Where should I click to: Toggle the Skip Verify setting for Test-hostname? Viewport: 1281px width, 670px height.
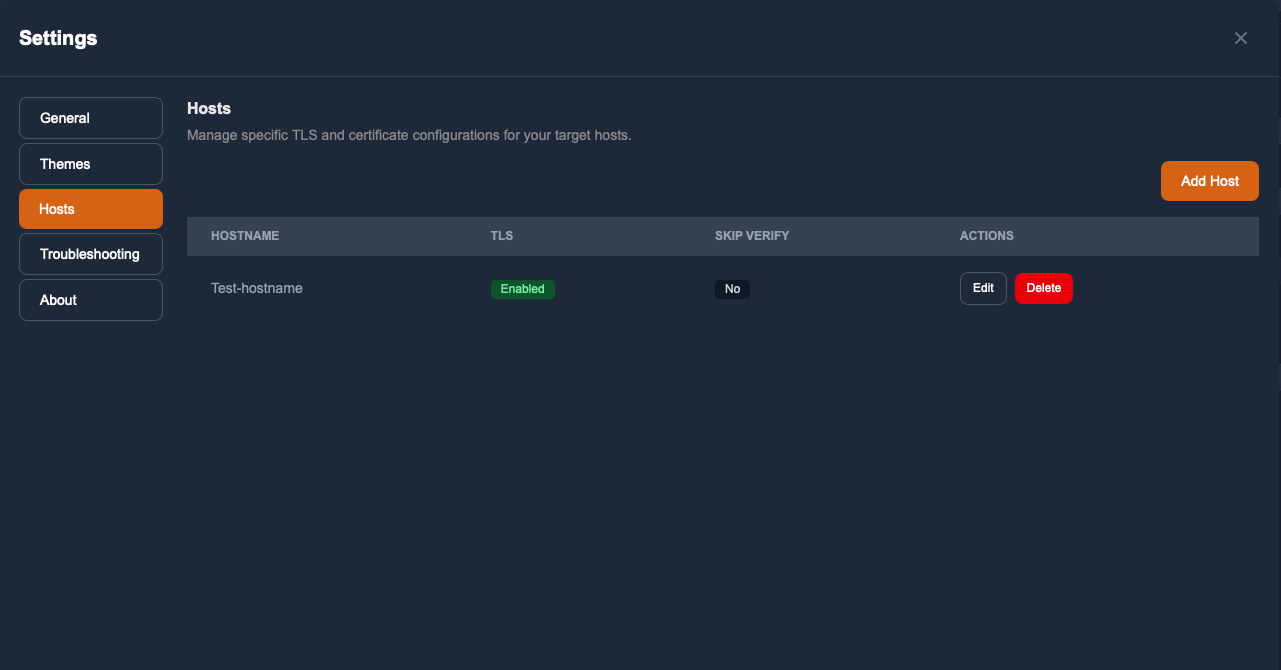click(732, 288)
